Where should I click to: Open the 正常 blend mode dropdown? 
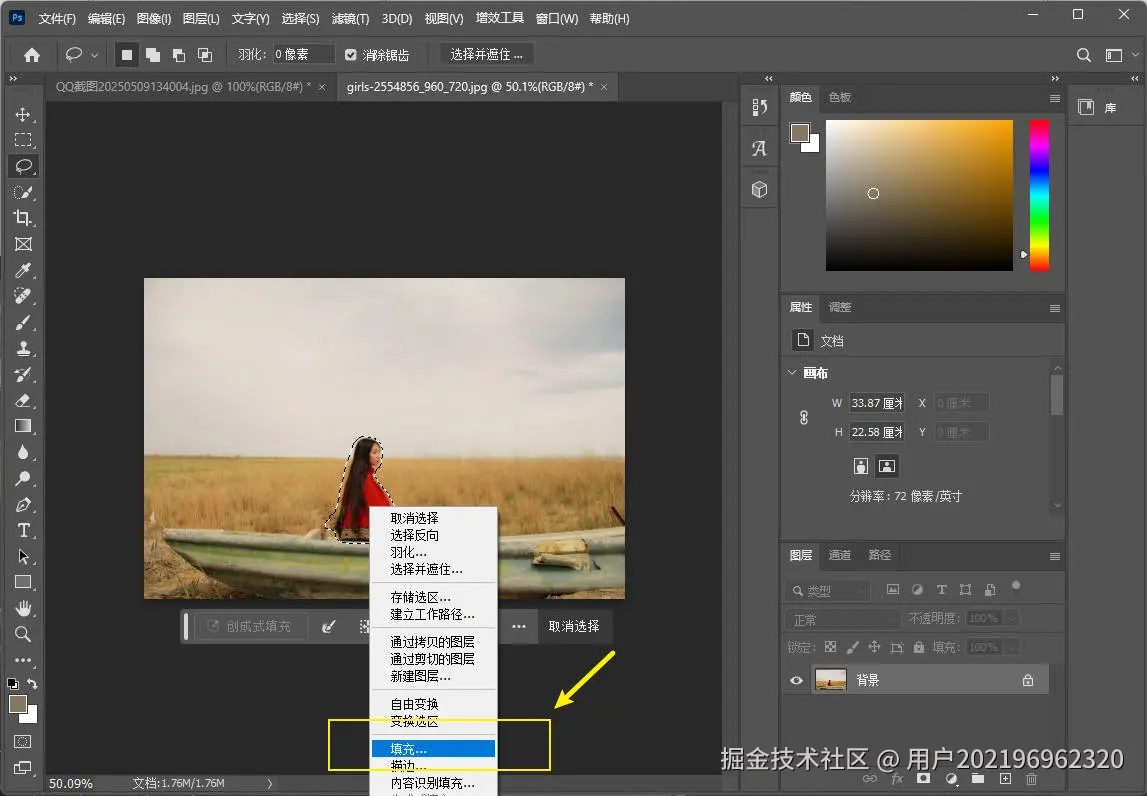(843, 620)
